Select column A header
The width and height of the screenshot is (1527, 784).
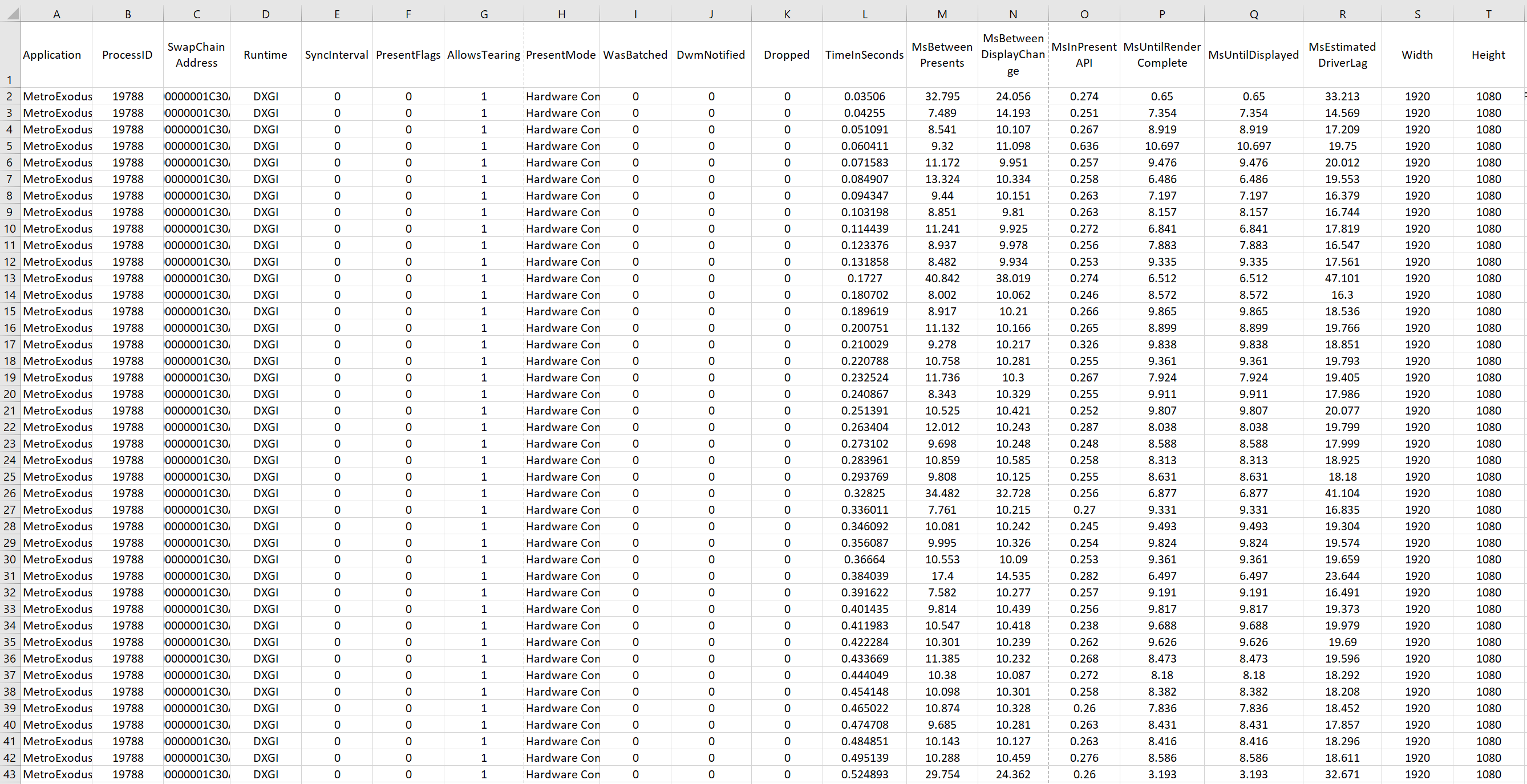point(56,14)
